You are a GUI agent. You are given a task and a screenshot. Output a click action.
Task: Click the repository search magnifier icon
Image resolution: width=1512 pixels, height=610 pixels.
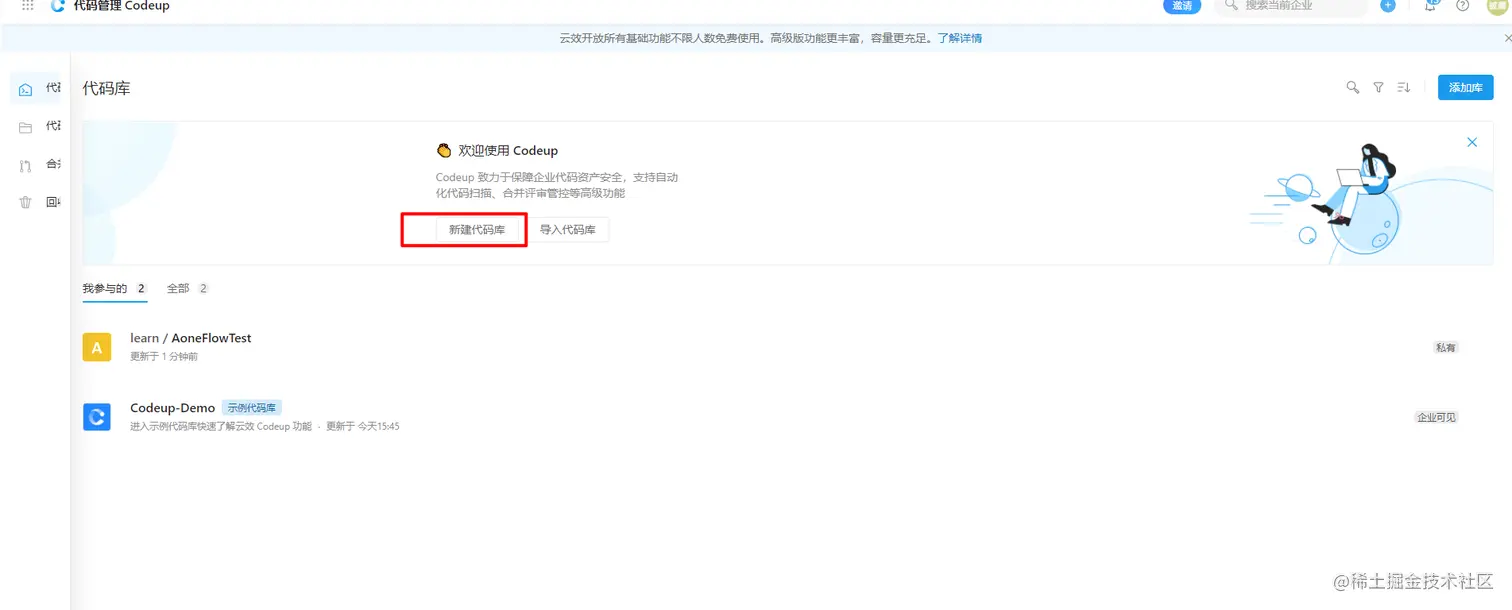tap(1352, 88)
